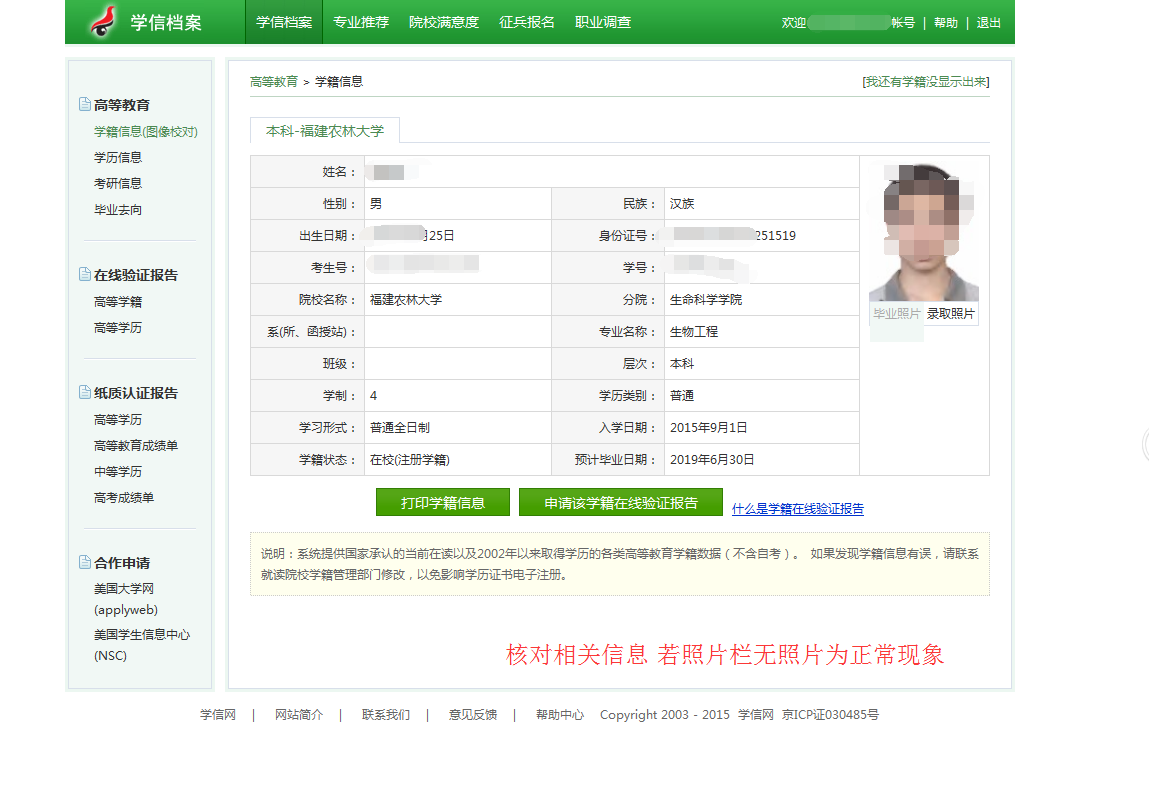Select the 本科-福建农林大学 tab
Image resolution: width=1149 pixels, height=790 pixels.
(325, 130)
